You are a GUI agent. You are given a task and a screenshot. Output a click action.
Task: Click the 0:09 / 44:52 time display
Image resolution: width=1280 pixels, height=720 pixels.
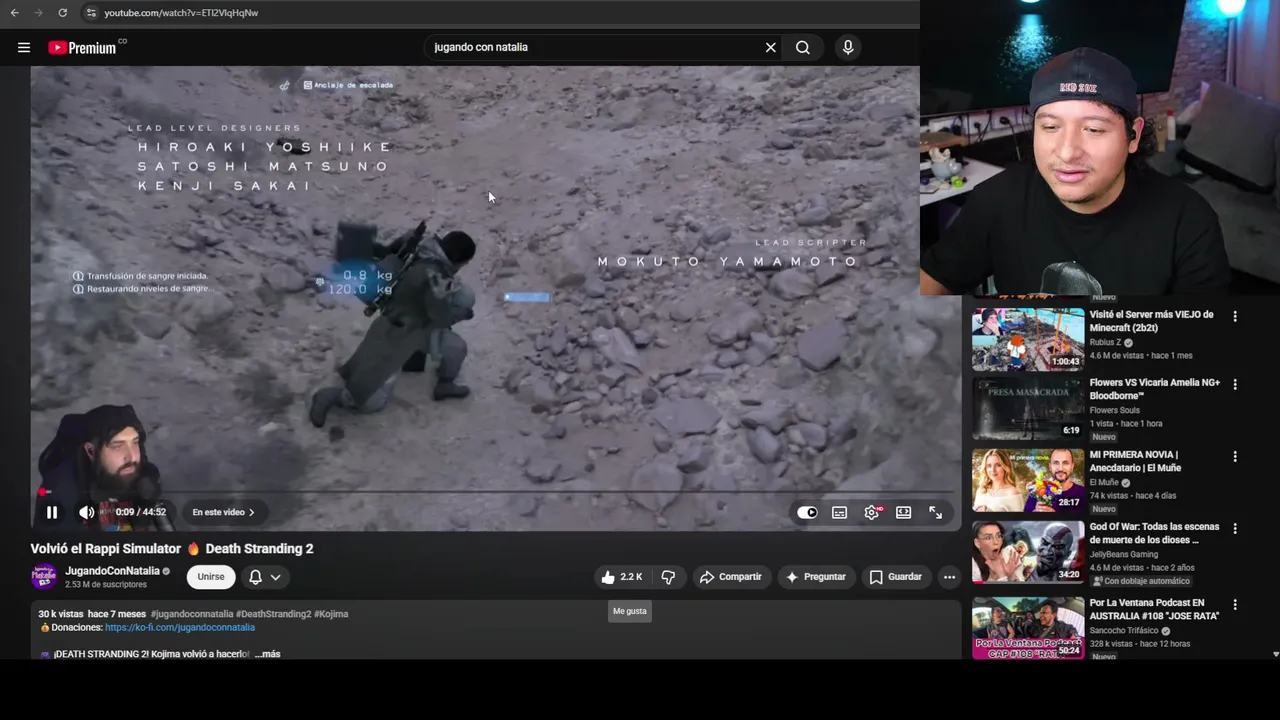tap(140, 512)
